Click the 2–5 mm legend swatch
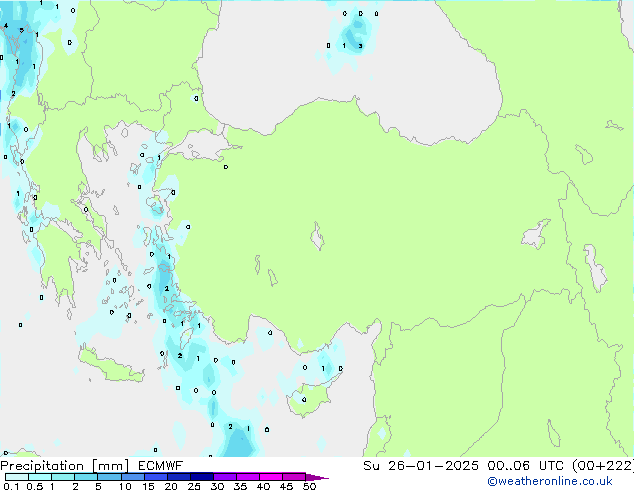The image size is (634, 490). (x=86, y=477)
